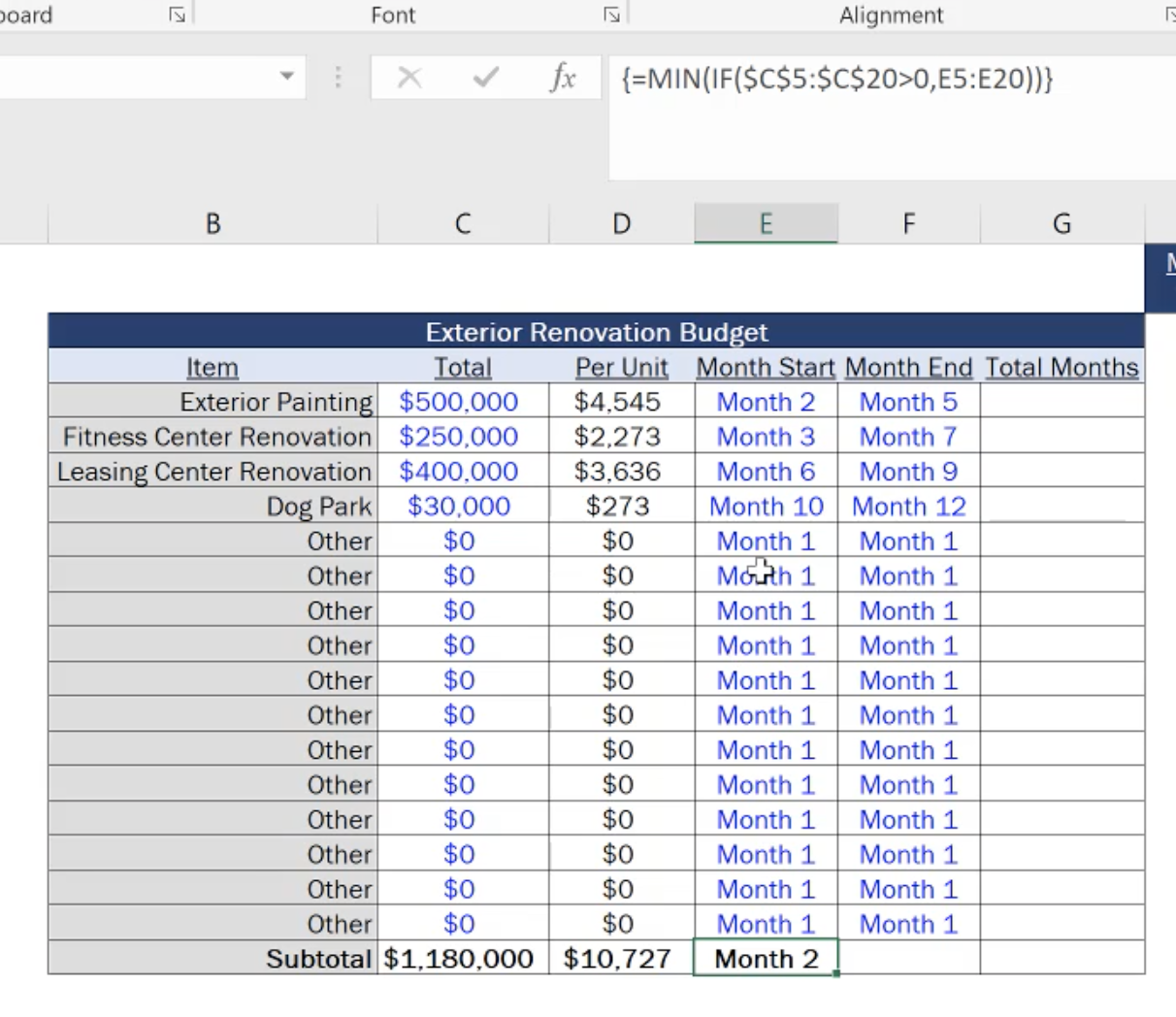Open Font settings dialog launcher
Image resolution: width=1176 pixels, height=1017 pixels.
pos(611,15)
